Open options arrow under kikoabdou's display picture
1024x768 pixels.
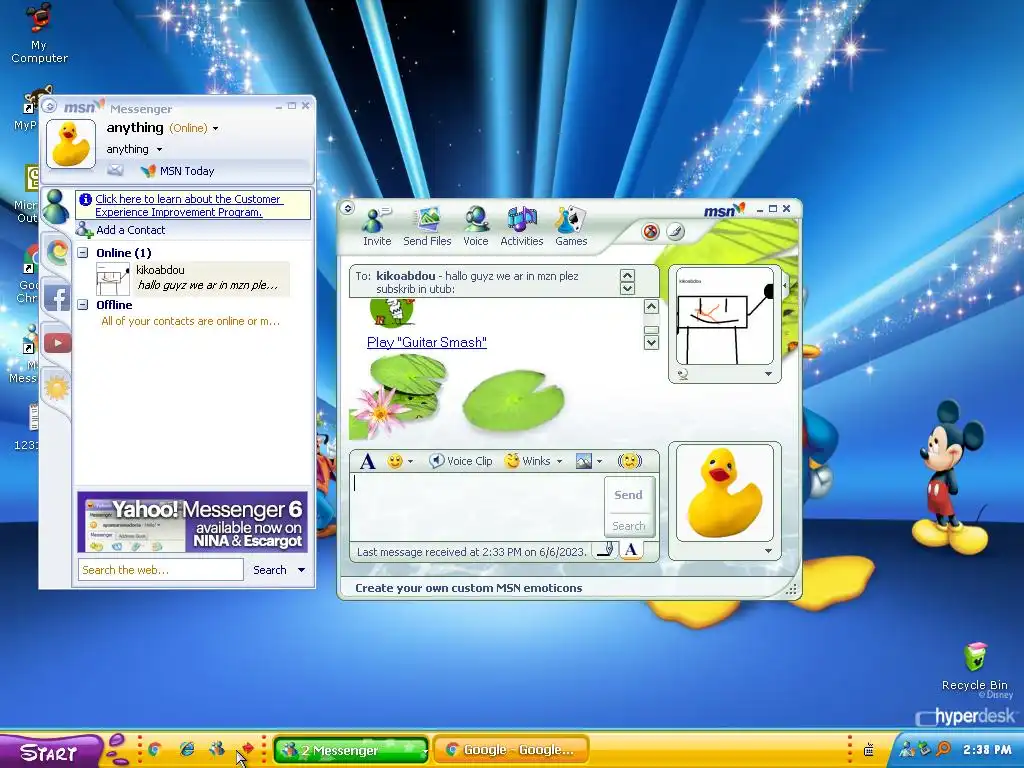(x=768, y=374)
